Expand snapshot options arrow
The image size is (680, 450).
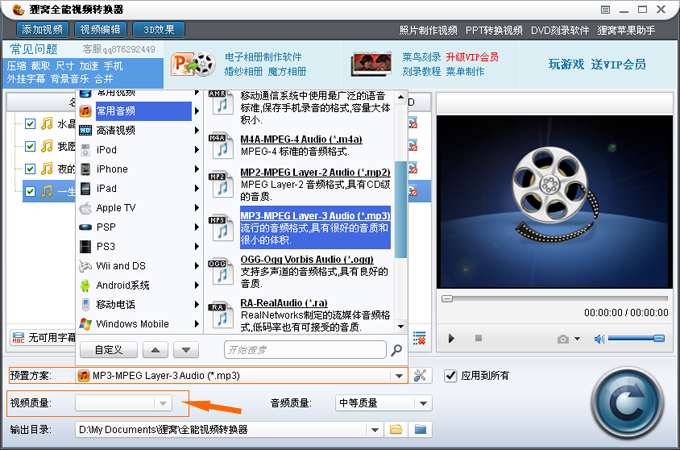coord(577,339)
